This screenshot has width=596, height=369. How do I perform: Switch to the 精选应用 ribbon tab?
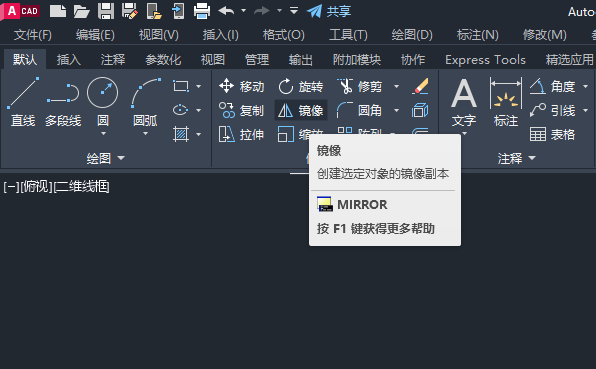pos(569,60)
